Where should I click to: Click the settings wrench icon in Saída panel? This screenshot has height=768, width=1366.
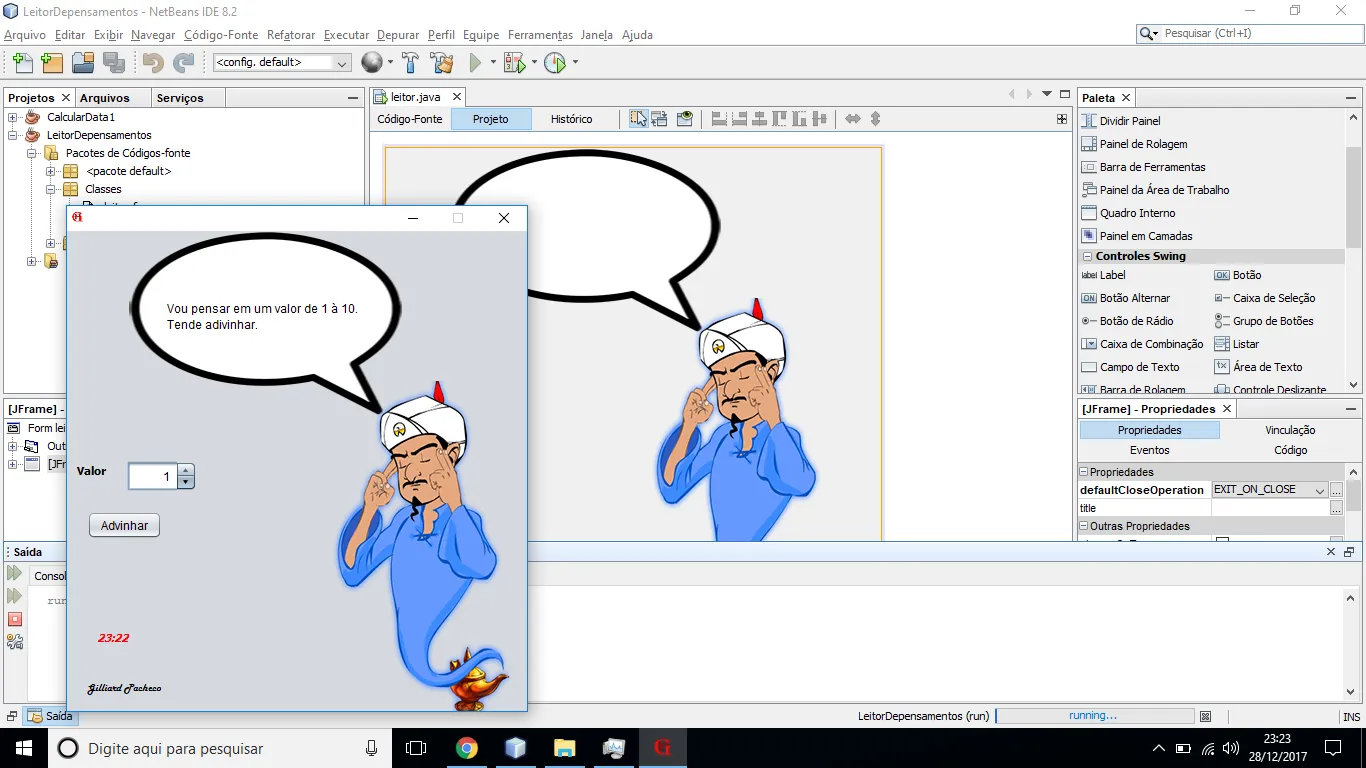point(15,642)
